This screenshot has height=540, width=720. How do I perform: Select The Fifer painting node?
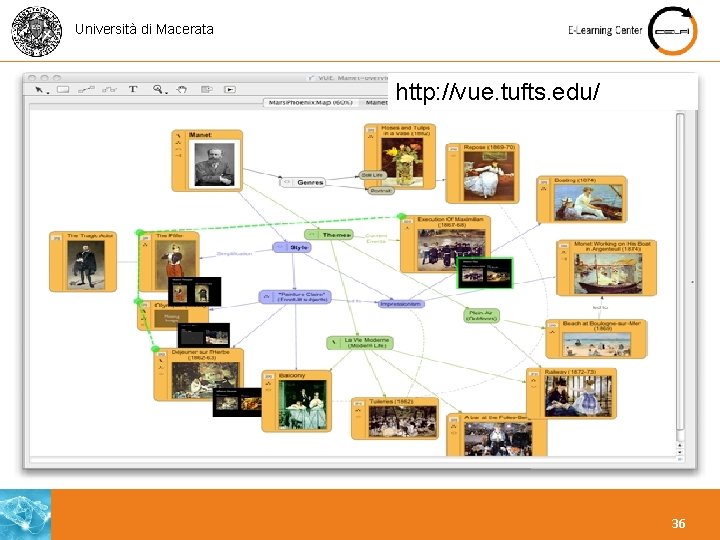coord(169,262)
